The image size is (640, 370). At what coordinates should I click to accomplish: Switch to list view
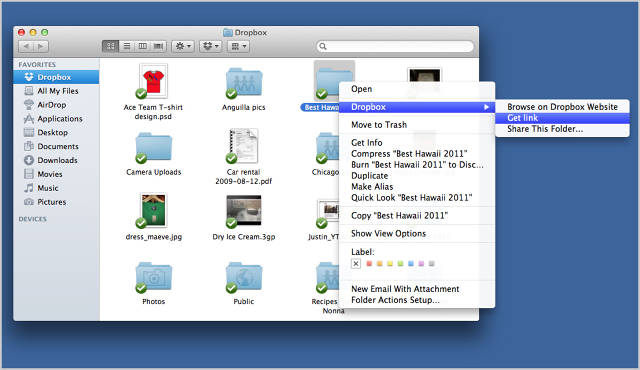pyautogui.click(x=127, y=46)
